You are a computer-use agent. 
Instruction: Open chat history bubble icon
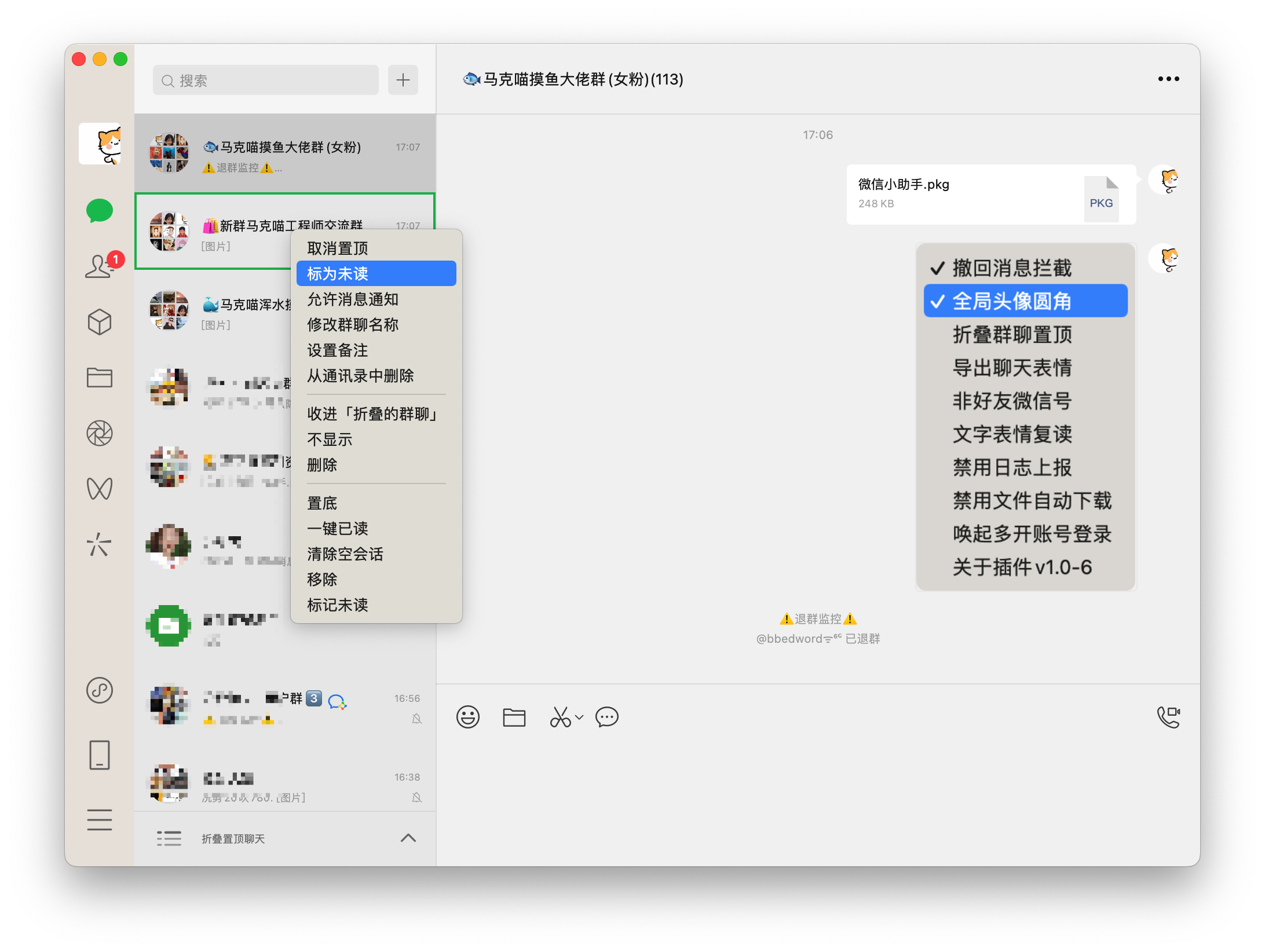[606, 717]
